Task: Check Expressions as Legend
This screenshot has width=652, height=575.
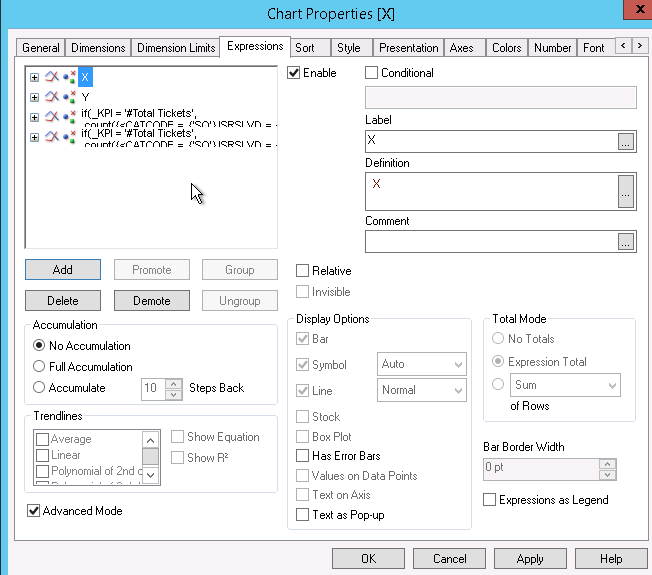Action: coord(489,500)
